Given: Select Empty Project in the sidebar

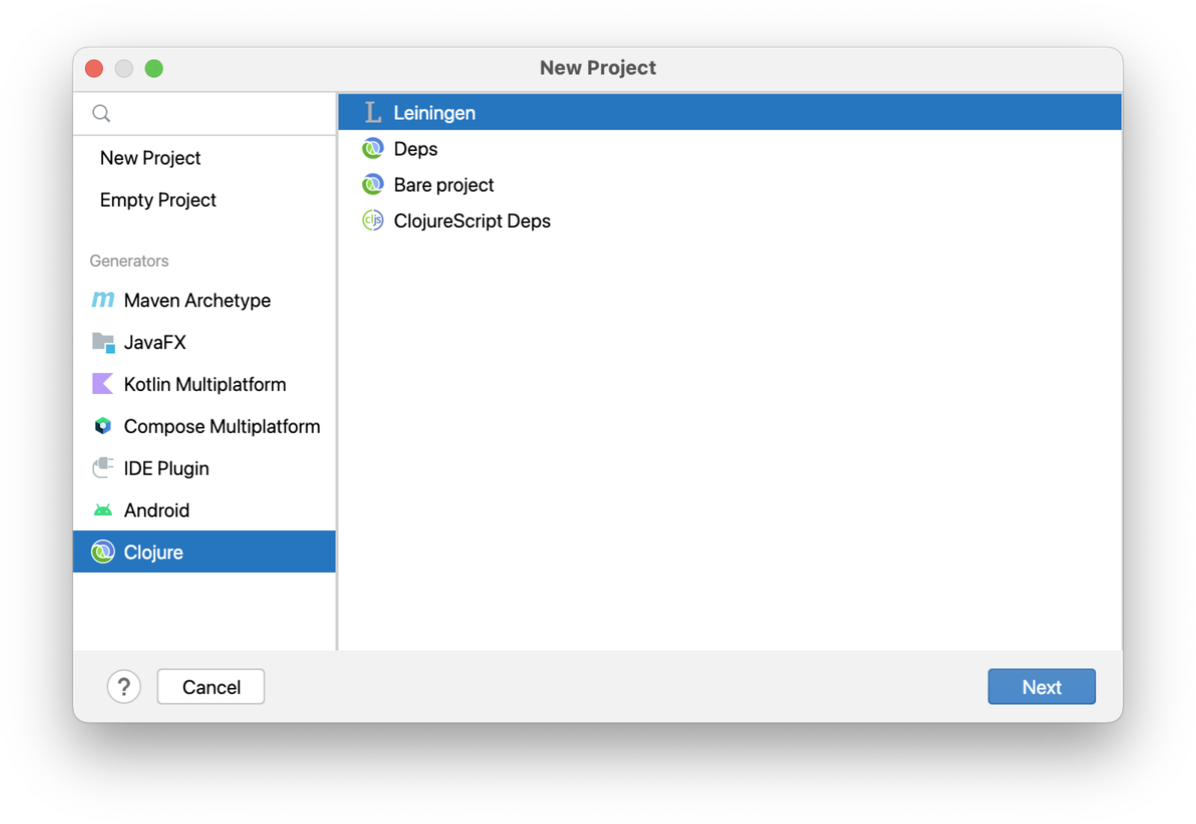Looking at the screenshot, I should [x=158, y=200].
